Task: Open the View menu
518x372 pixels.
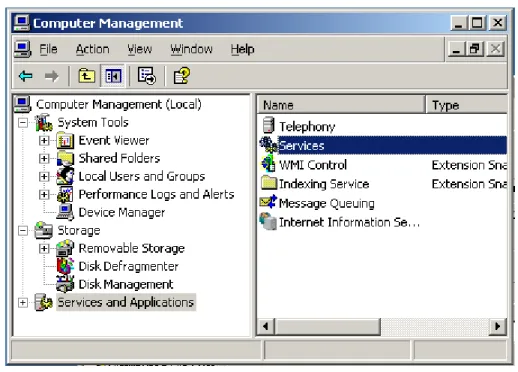Action: (140, 49)
